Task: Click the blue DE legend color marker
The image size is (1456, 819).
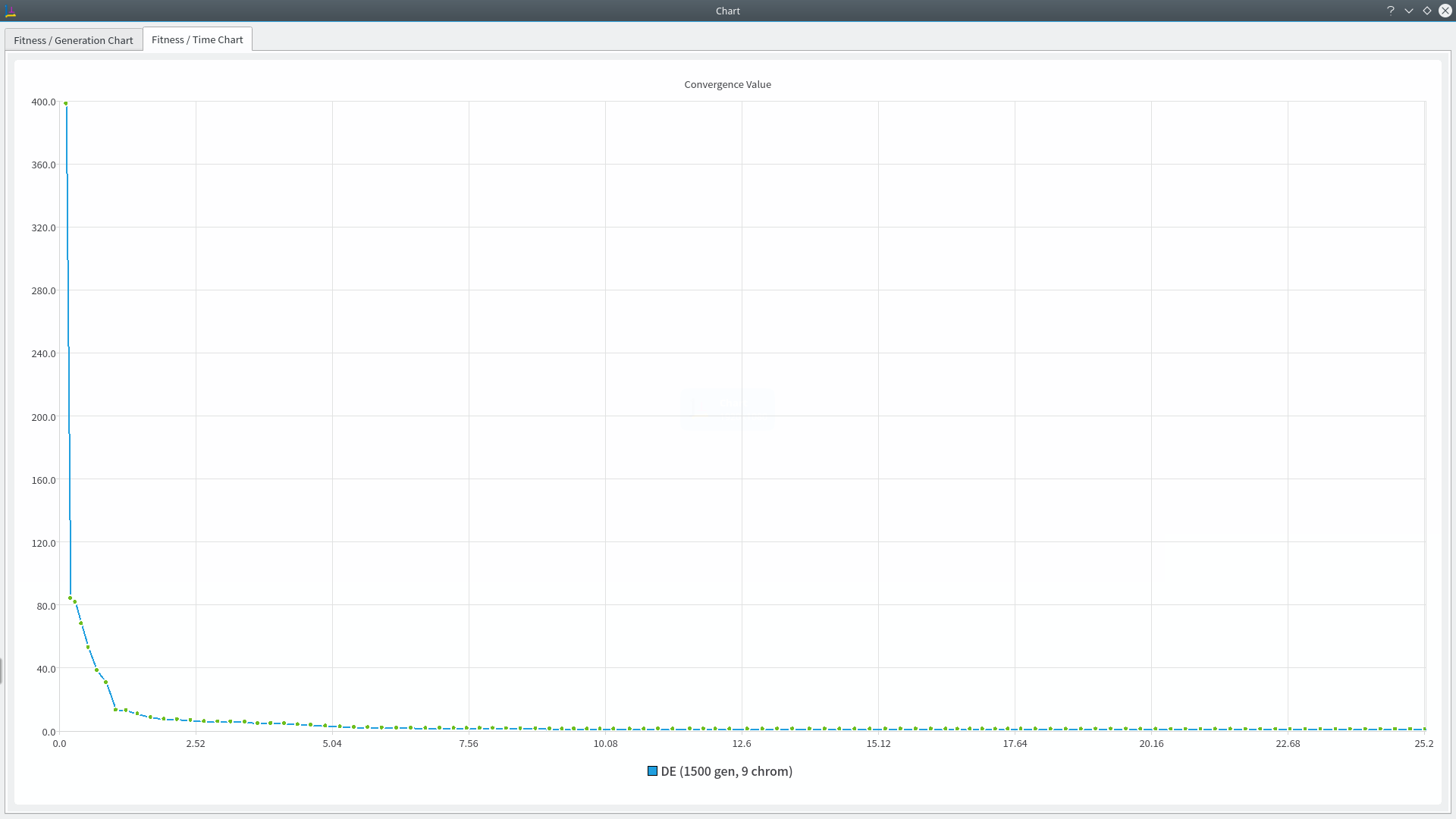Action: pyautogui.click(x=652, y=771)
